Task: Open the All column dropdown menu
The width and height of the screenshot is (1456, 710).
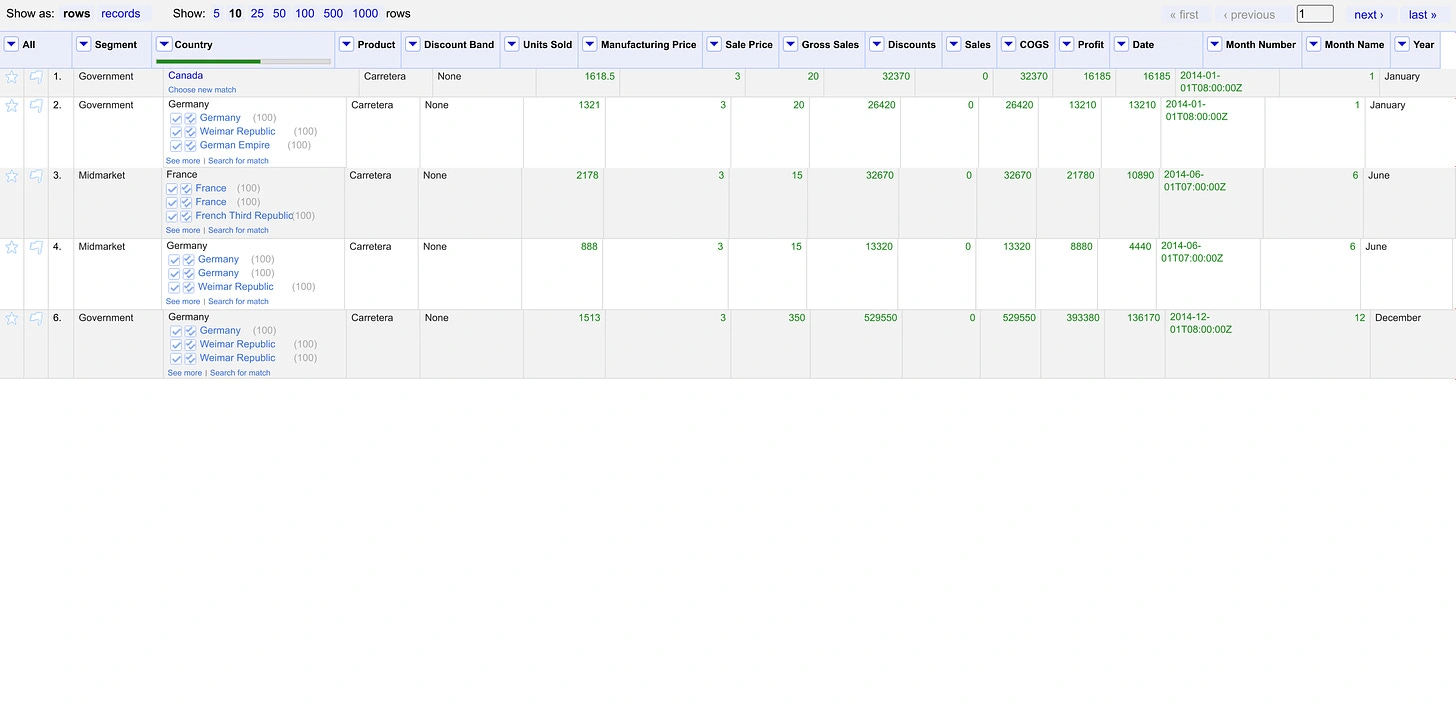Action: [12, 44]
